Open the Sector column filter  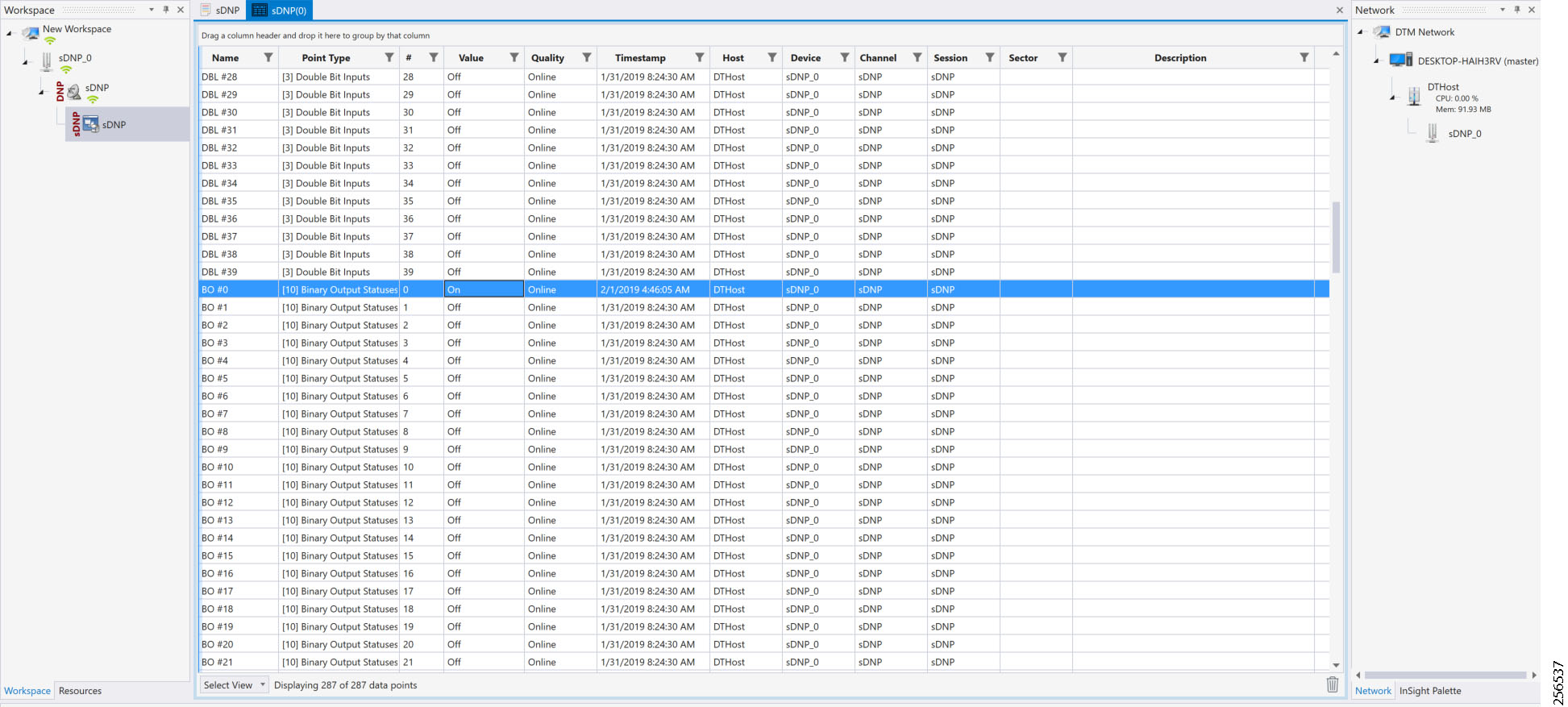coord(1063,58)
